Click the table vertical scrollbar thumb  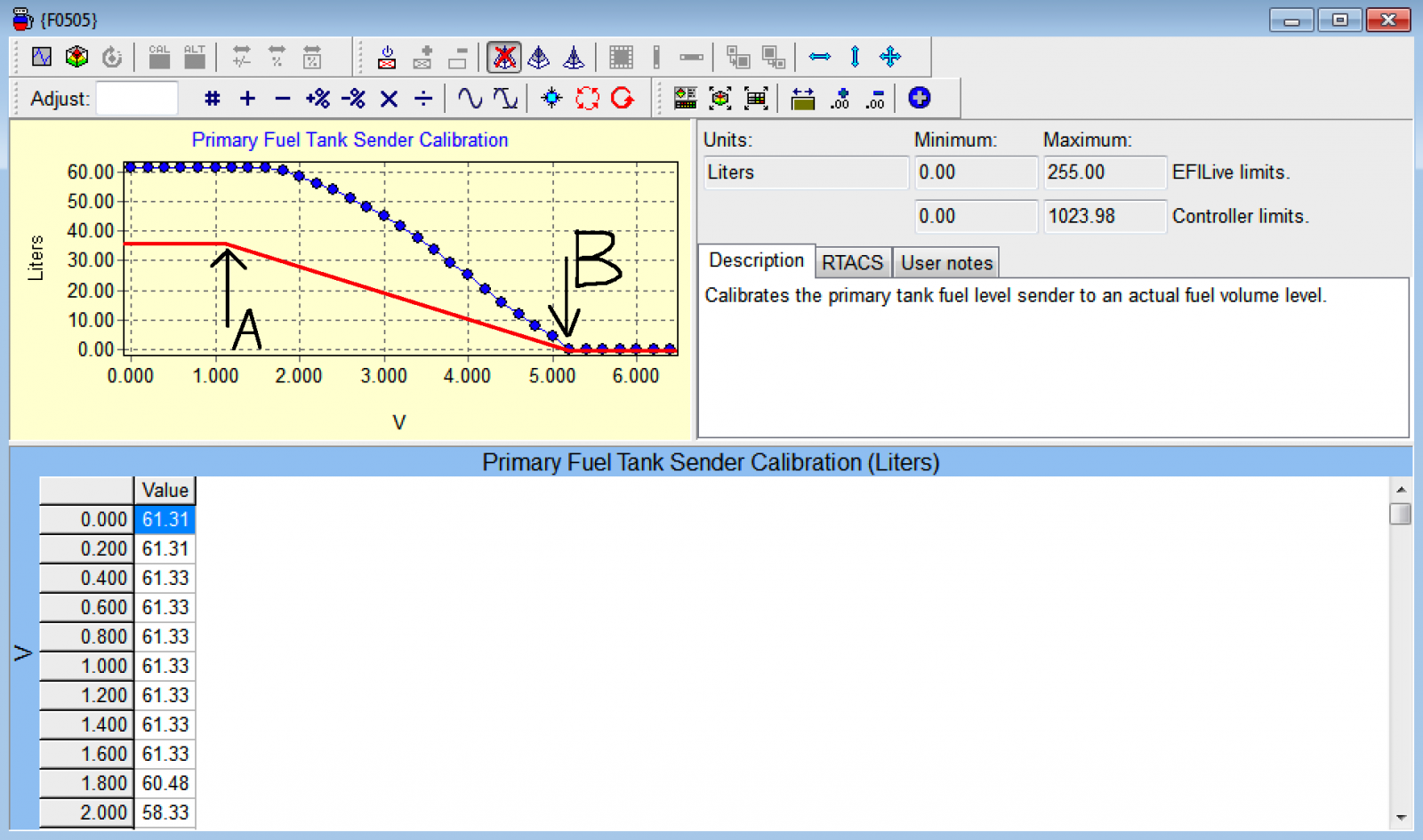pos(1401,514)
